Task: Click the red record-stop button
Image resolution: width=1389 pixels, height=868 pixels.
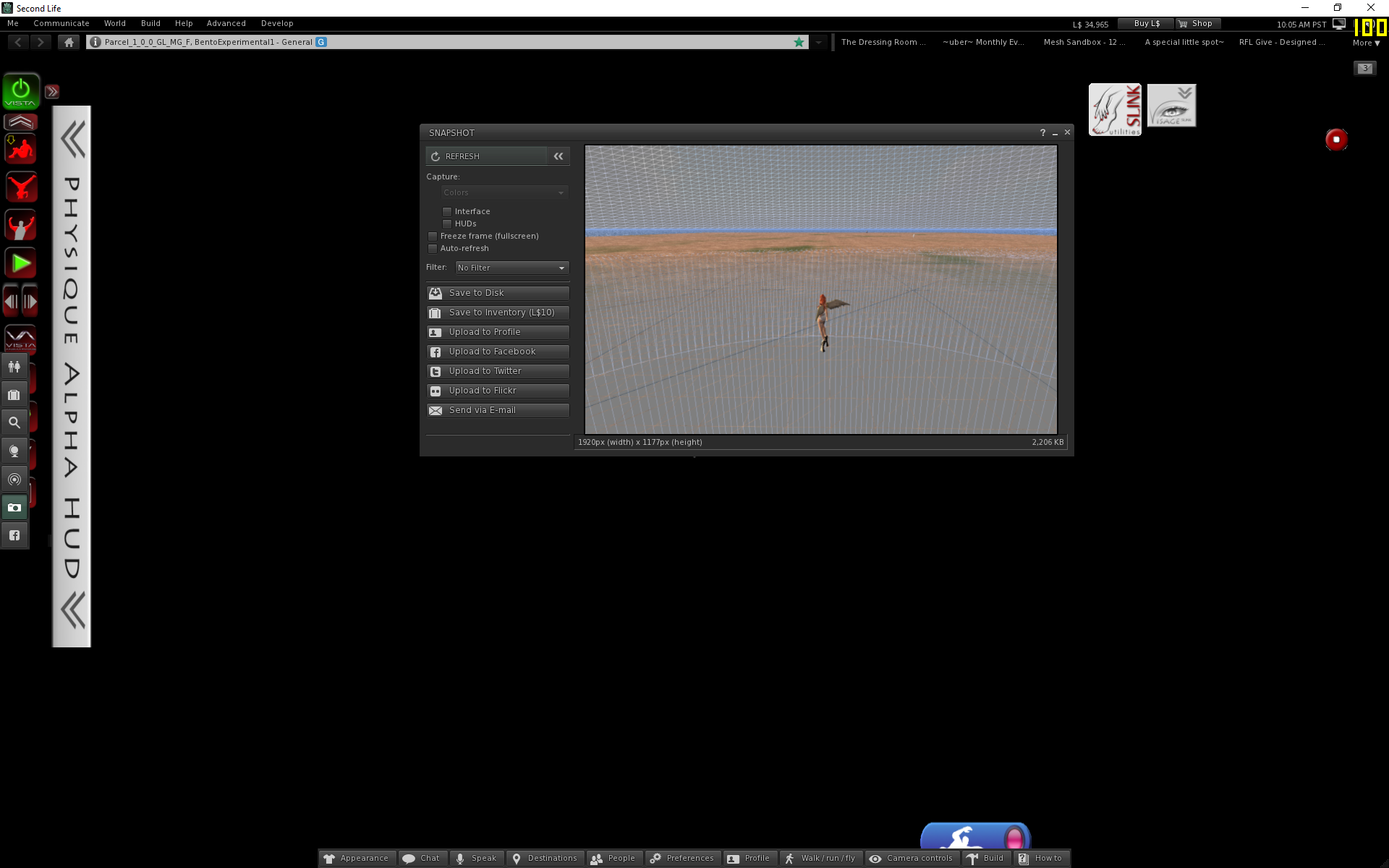Action: point(1336,140)
